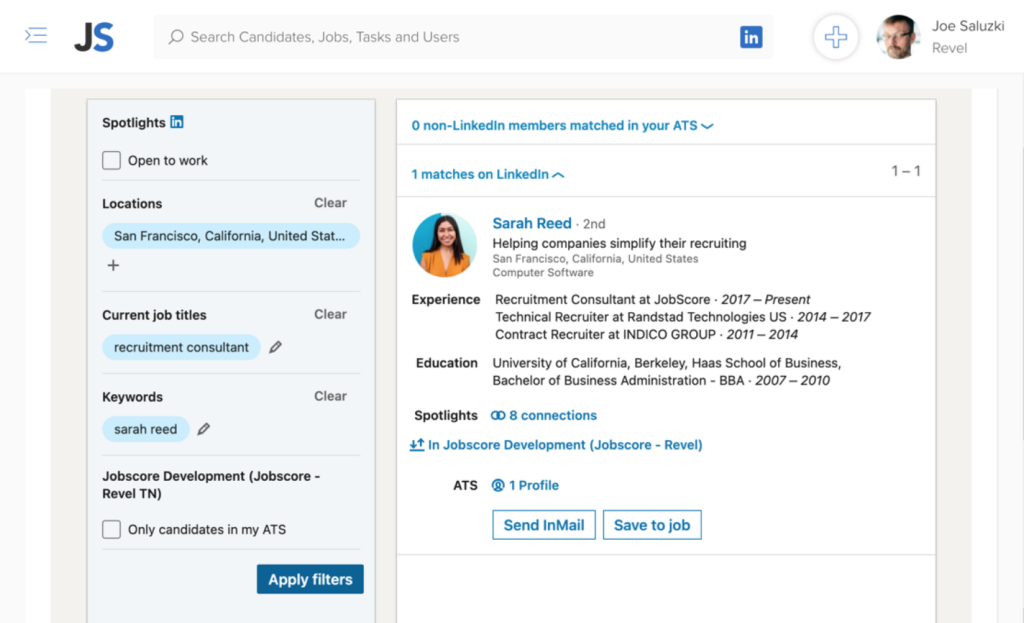This screenshot has height=623, width=1024.
Task: Click Contract Recruiter at INDICO GROUP line
Action: tap(646, 334)
